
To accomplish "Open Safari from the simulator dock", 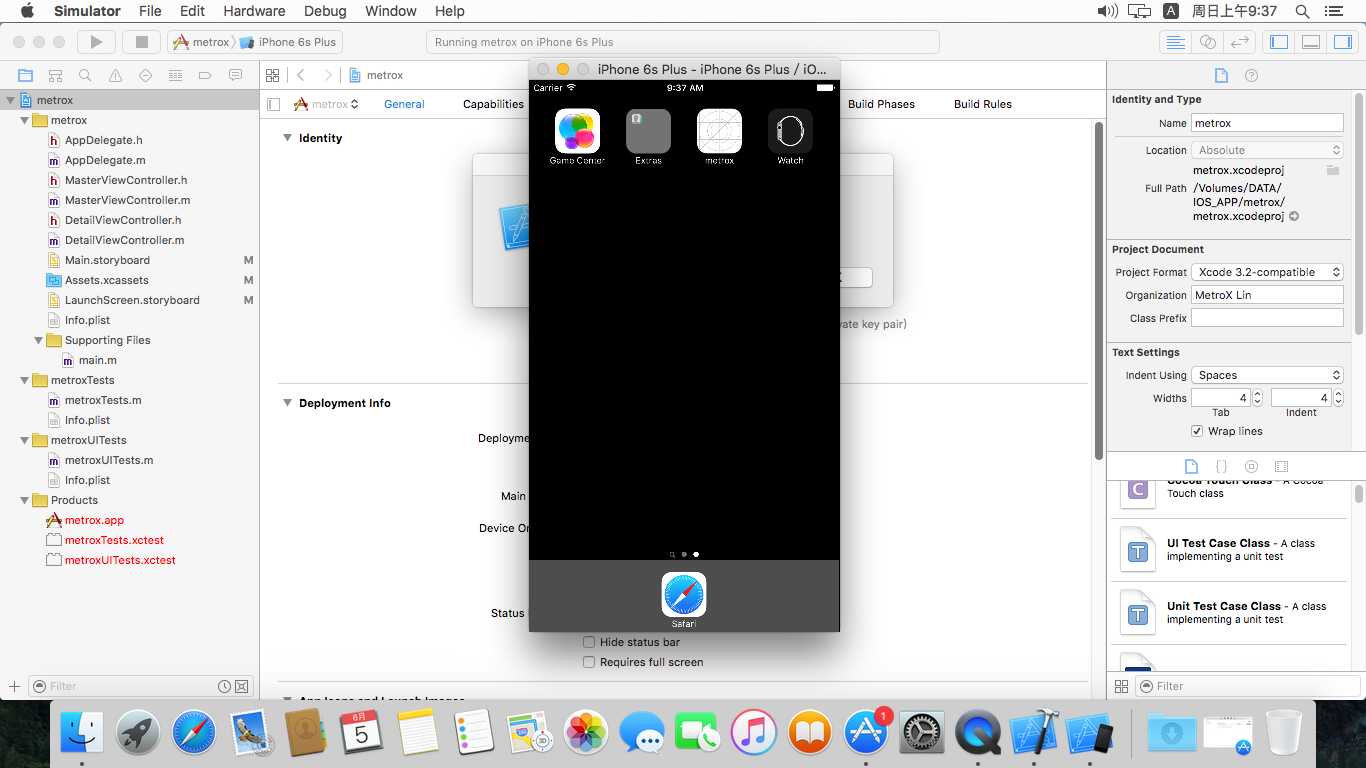I will (684, 599).
